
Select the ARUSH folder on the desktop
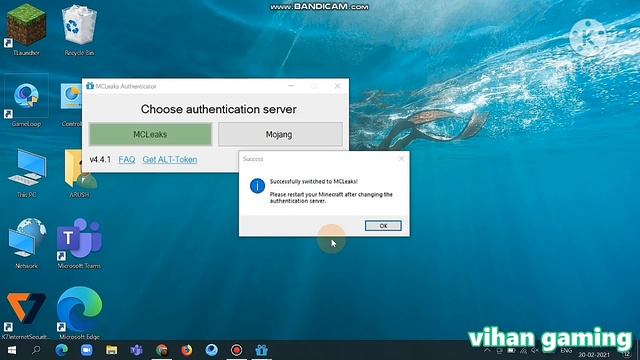[79, 174]
